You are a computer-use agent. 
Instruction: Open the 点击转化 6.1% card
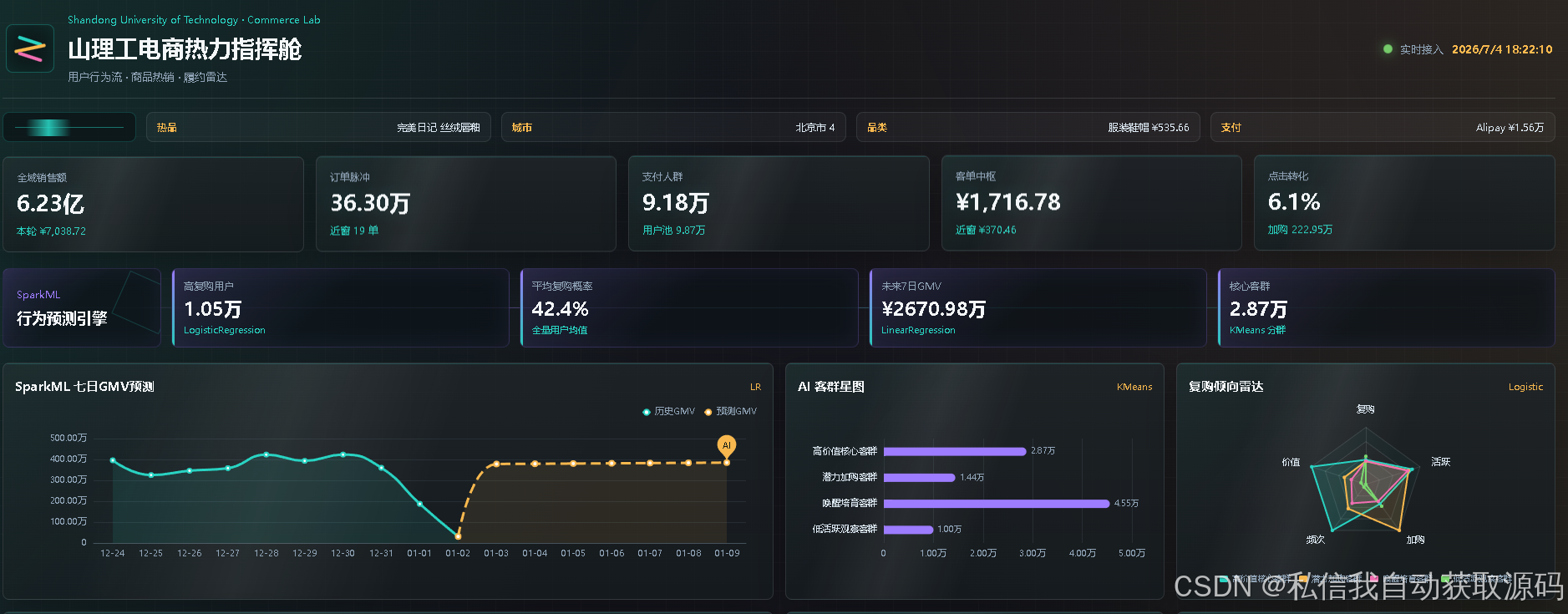[1404, 204]
